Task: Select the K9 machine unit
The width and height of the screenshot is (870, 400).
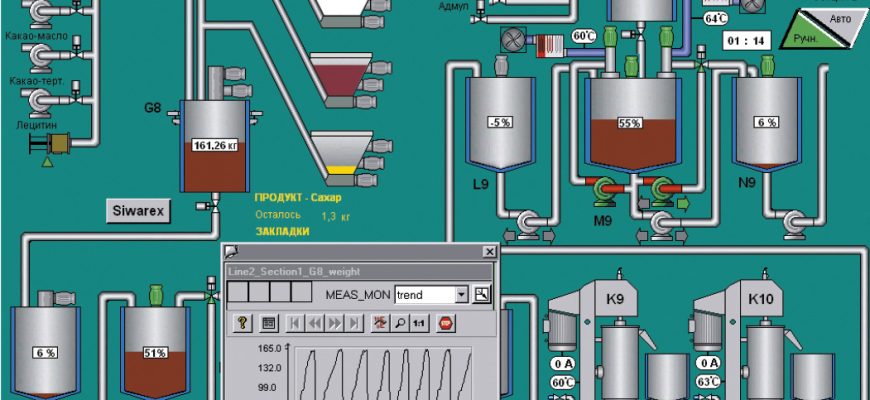Action: 610,330
